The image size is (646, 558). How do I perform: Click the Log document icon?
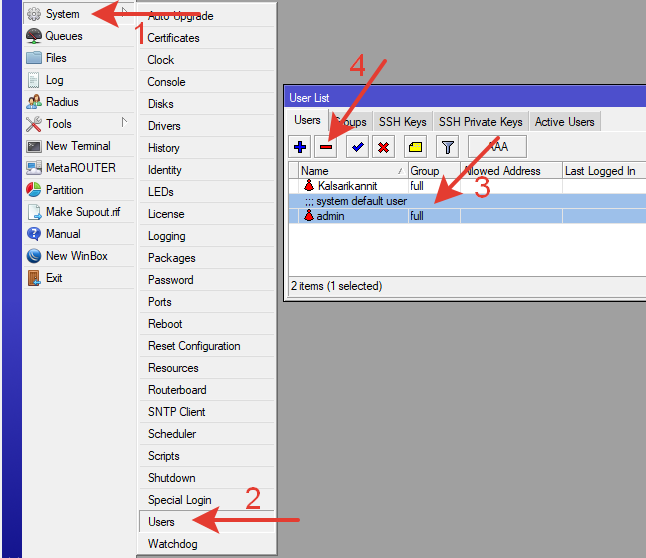coord(34,80)
